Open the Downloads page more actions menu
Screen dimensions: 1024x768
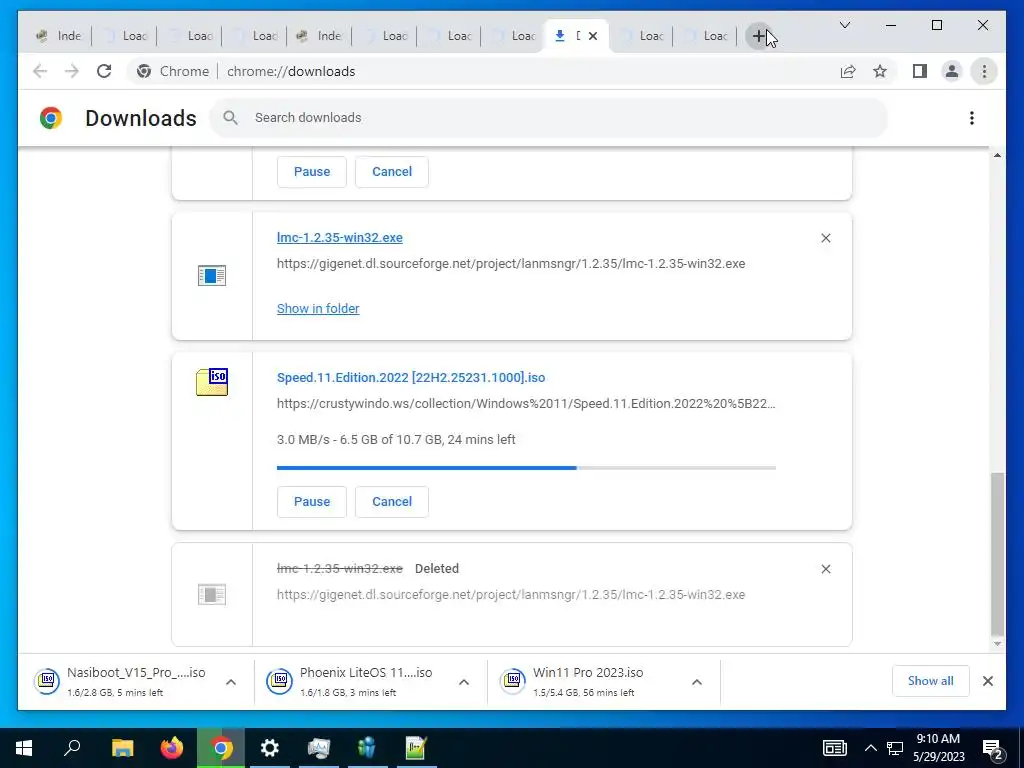[972, 118]
